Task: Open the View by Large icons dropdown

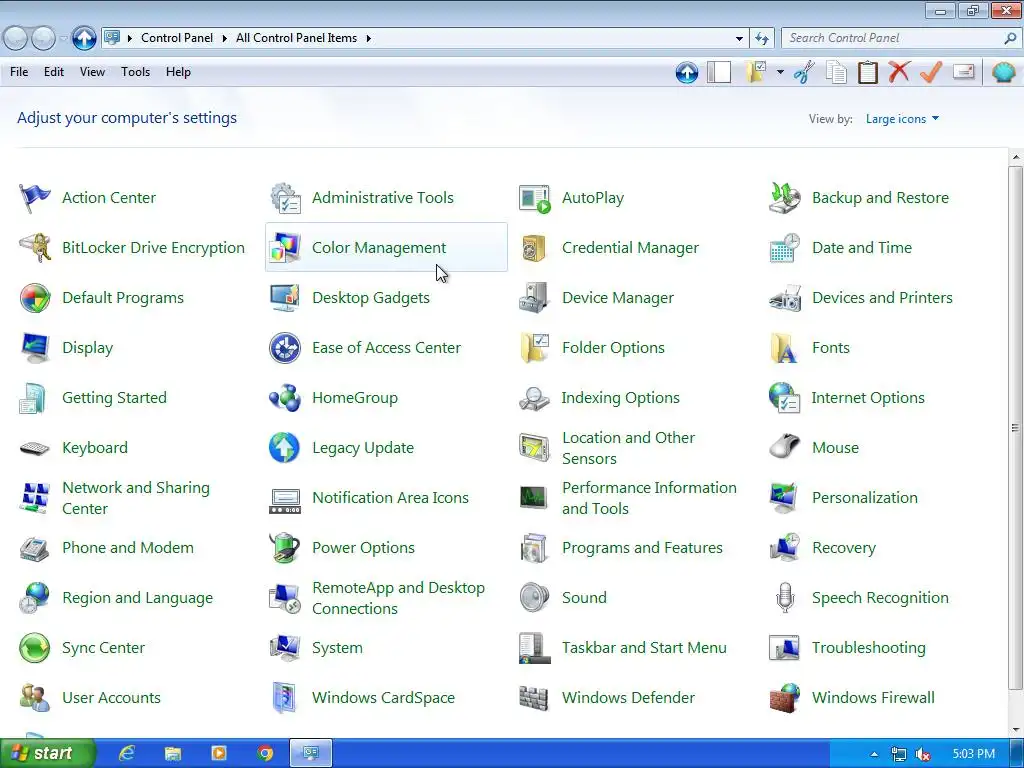Action: [902, 119]
